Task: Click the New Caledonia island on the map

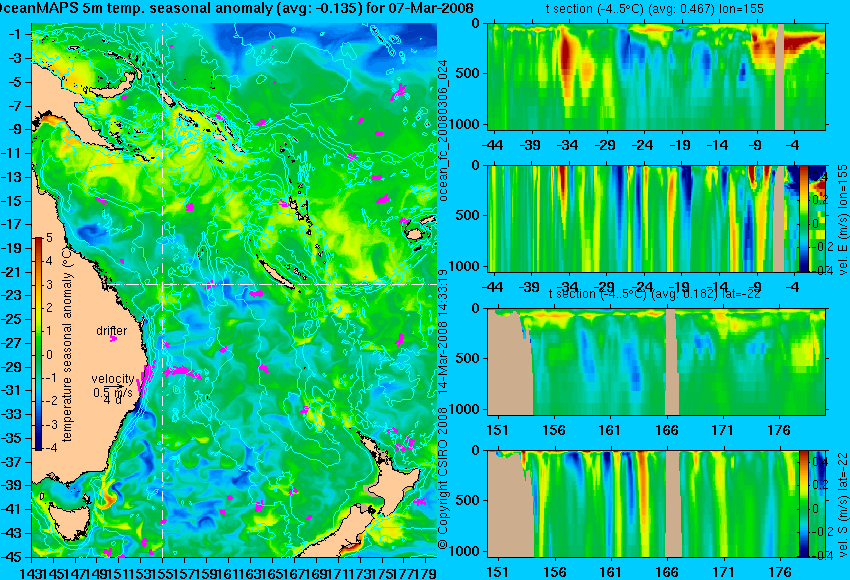Action: [x=276, y=275]
